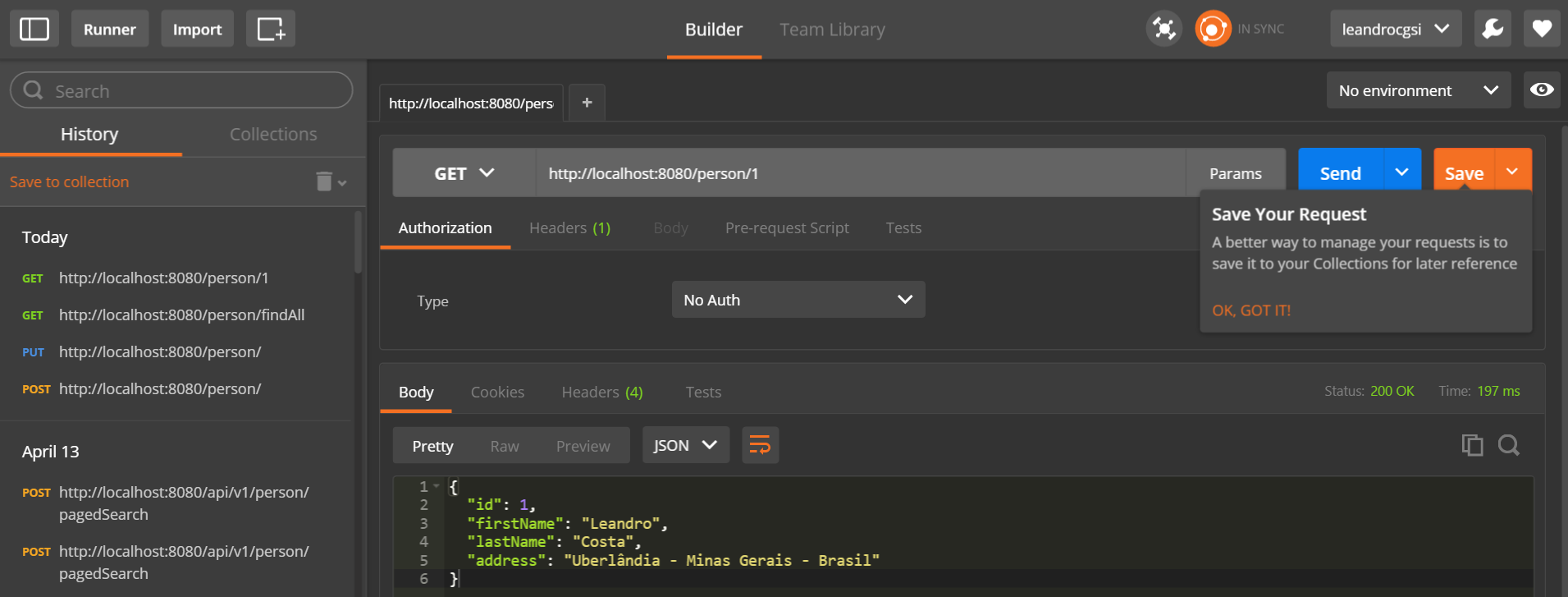Click the interceptor satellite icon
The width and height of the screenshot is (1568, 597).
pos(1163,29)
